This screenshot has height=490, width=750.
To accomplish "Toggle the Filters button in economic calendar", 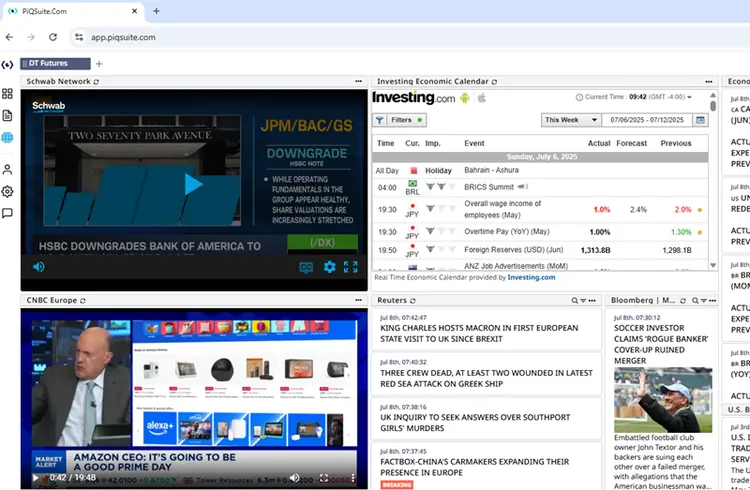I will pyautogui.click(x=399, y=120).
